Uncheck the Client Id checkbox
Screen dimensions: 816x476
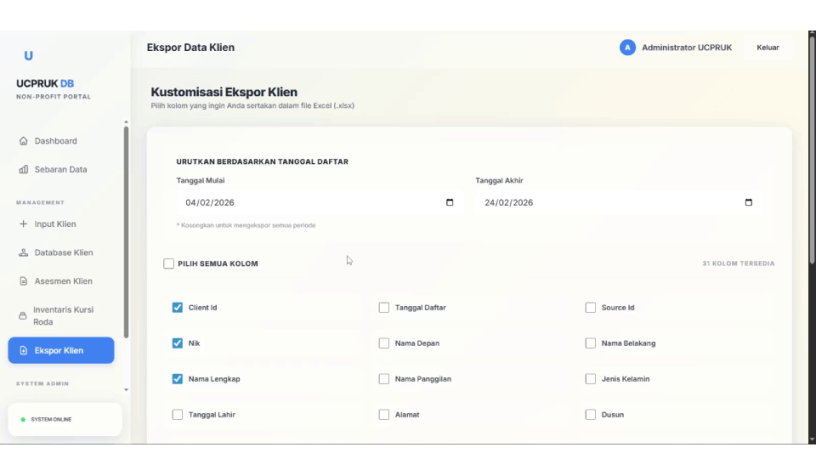point(178,308)
